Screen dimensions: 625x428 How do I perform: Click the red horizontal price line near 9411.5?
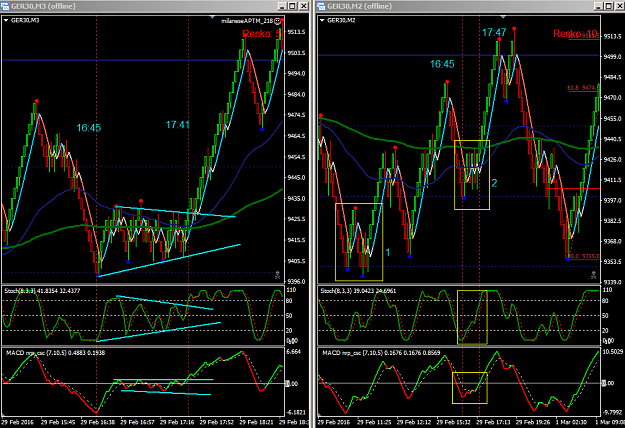573,188
